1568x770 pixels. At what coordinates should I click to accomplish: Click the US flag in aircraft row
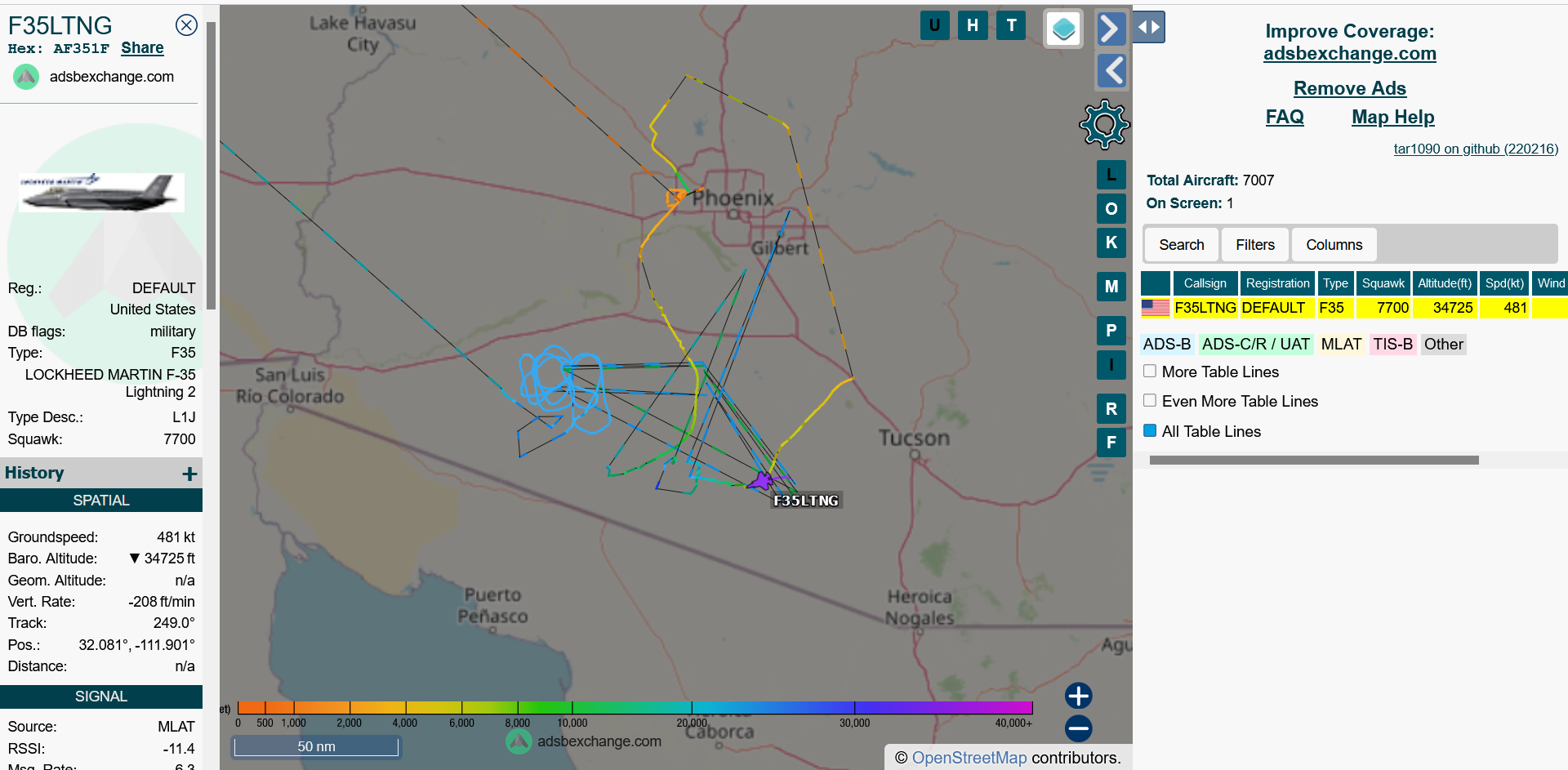[1156, 308]
